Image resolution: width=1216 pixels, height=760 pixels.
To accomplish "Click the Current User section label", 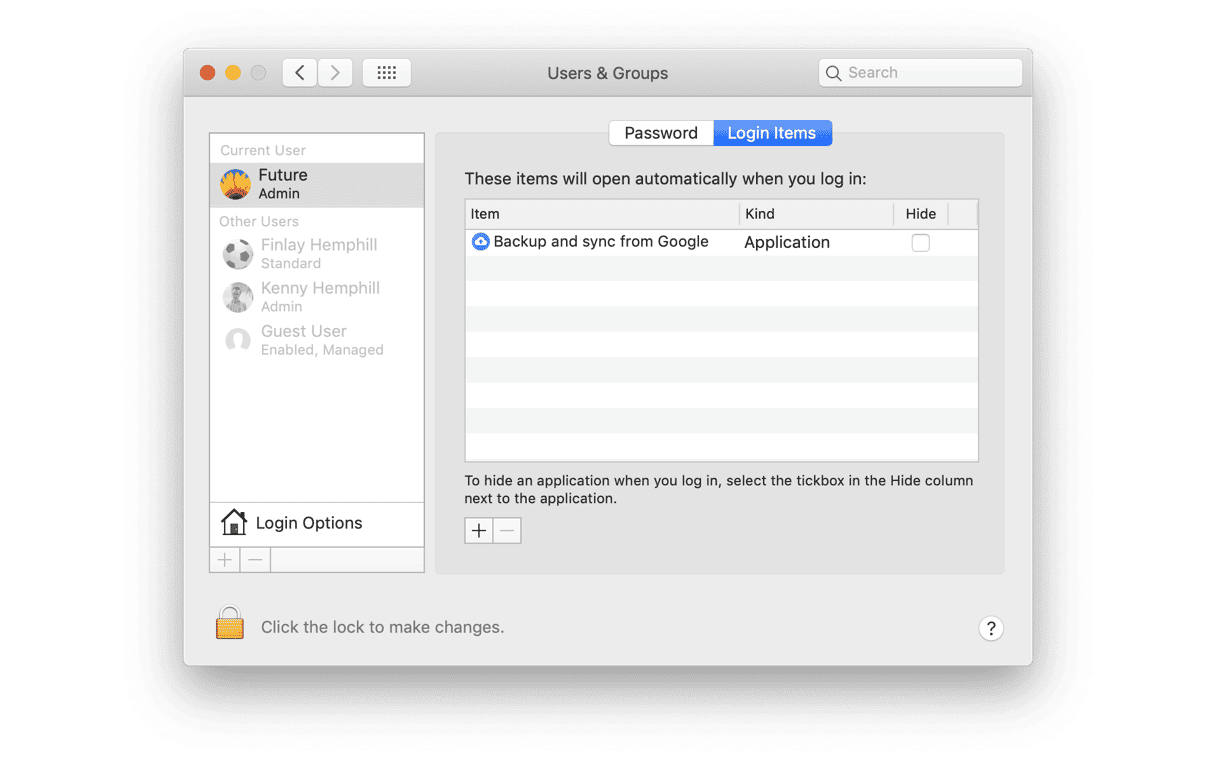I will pyautogui.click(x=263, y=150).
